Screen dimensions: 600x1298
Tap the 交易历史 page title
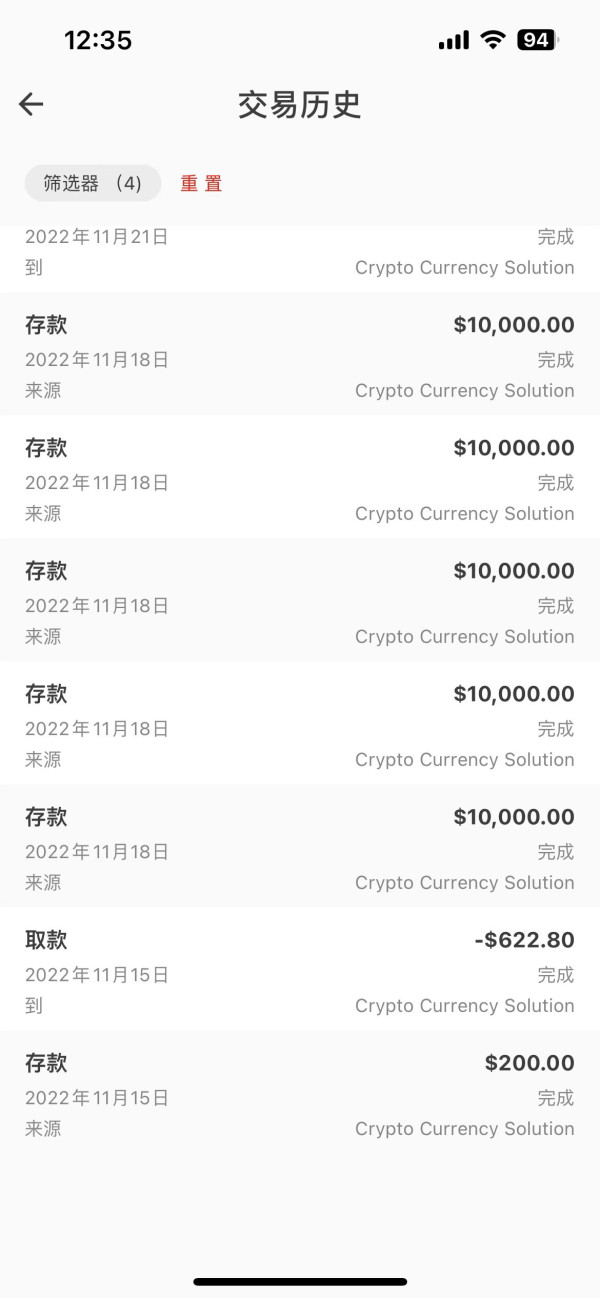299,104
